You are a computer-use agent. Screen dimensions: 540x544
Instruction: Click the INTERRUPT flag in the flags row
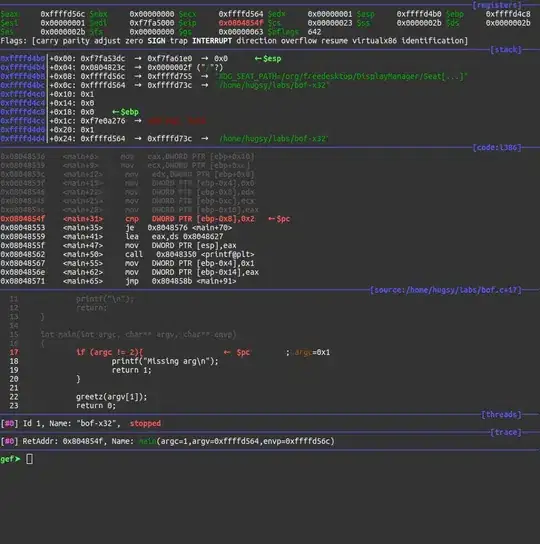(212, 41)
